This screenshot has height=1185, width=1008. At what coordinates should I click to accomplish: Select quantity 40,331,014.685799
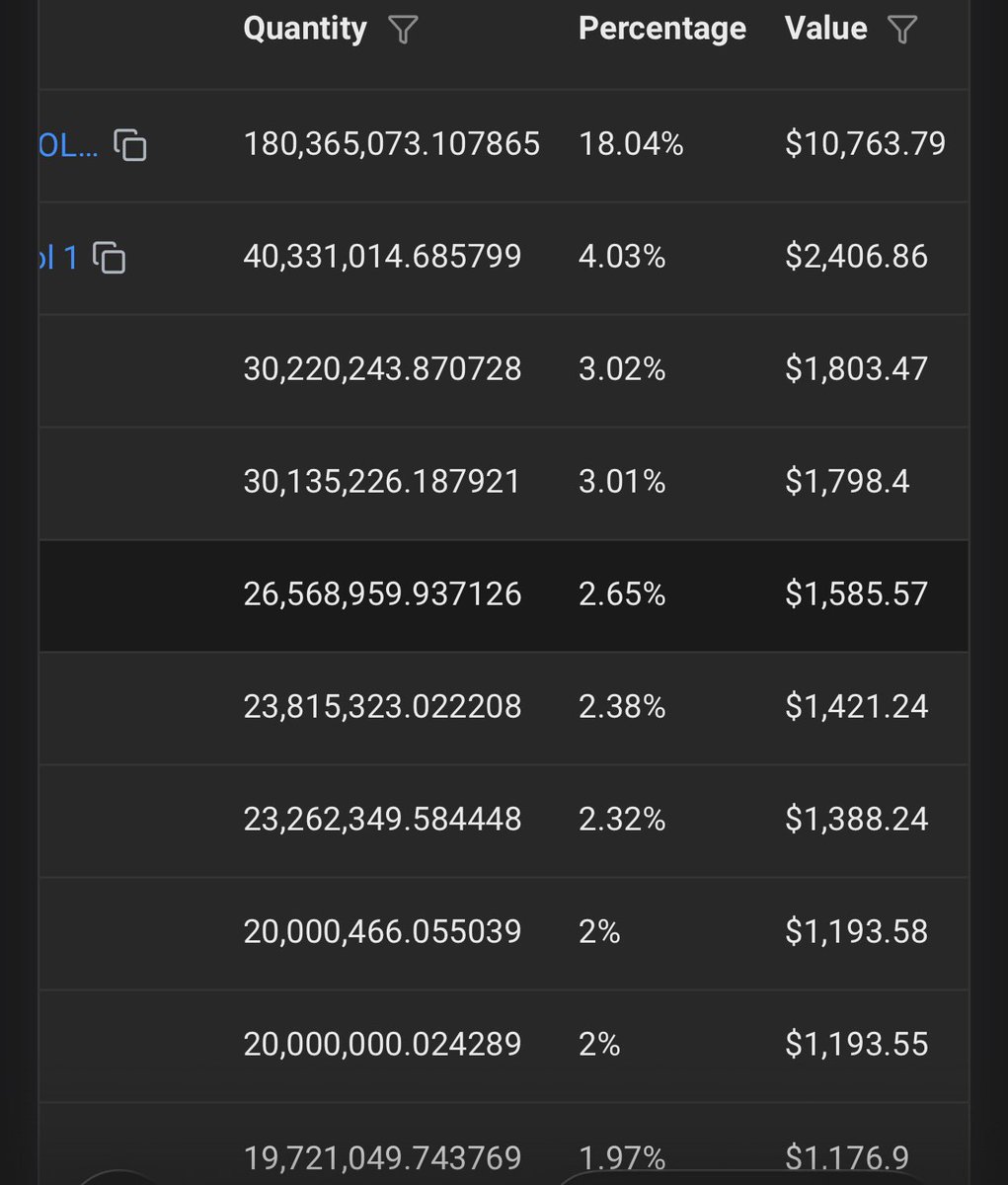point(382,257)
